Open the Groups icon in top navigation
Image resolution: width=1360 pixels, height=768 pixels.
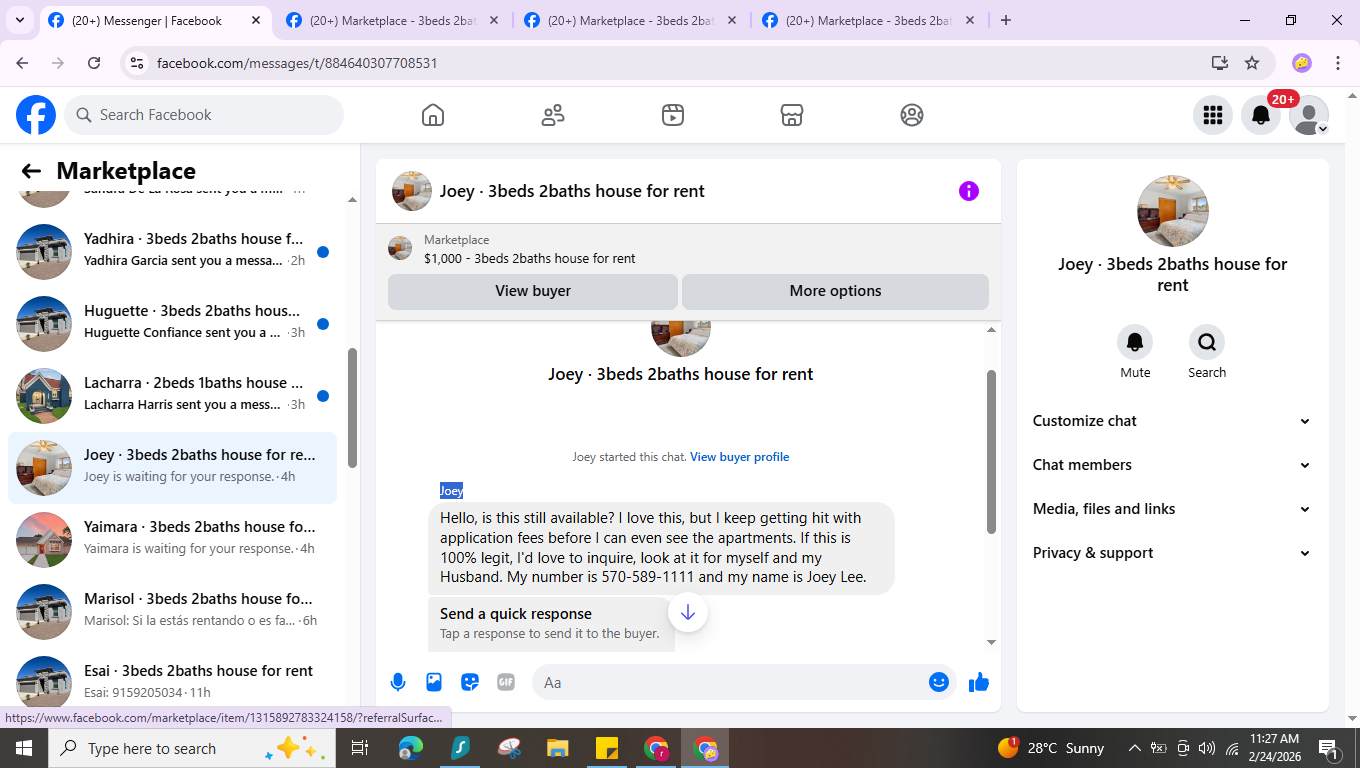912,115
